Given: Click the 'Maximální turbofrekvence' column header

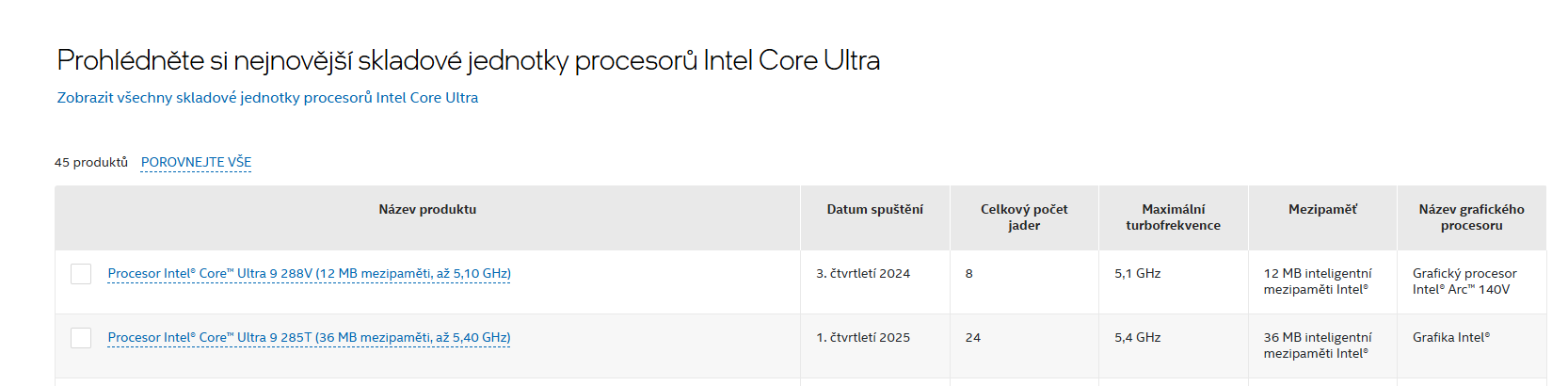Looking at the screenshot, I should (x=1173, y=217).
